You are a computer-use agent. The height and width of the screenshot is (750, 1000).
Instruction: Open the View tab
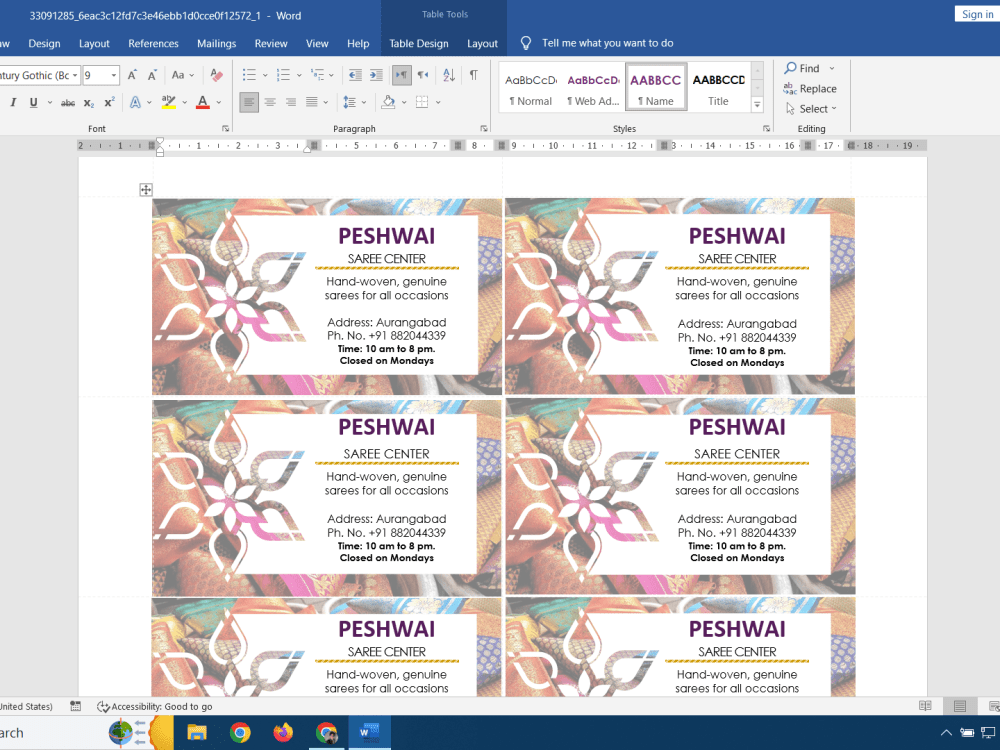[x=317, y=43]
